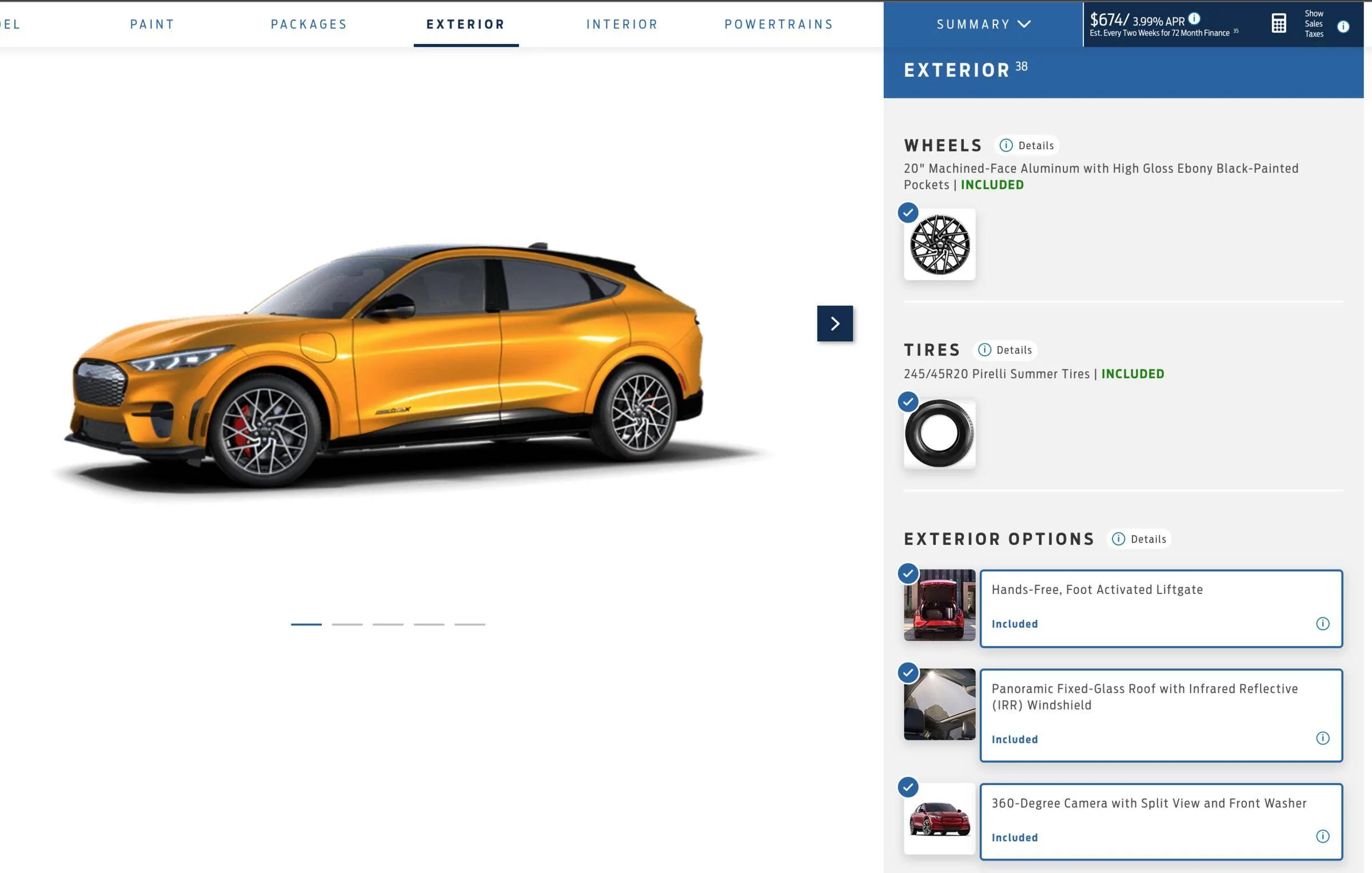
Task: Click the first image carousel indicator
Action: 306,624
